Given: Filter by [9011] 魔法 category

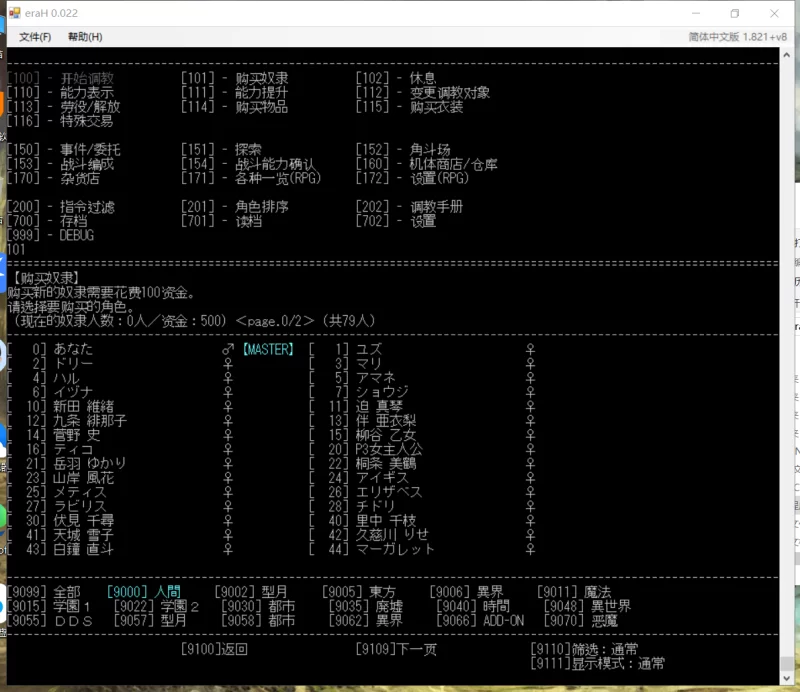Looking at the screenshot, I should coord(574,592).
